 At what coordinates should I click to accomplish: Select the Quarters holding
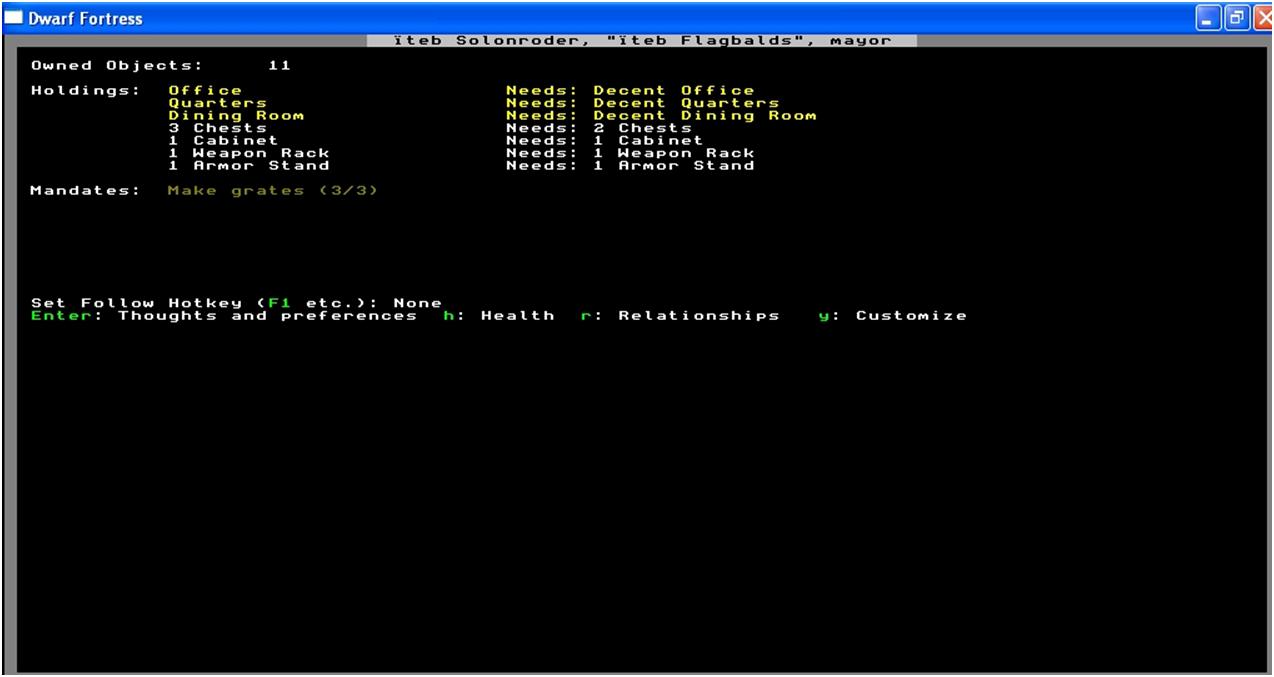pyautogui.click(x=217, y=103)
